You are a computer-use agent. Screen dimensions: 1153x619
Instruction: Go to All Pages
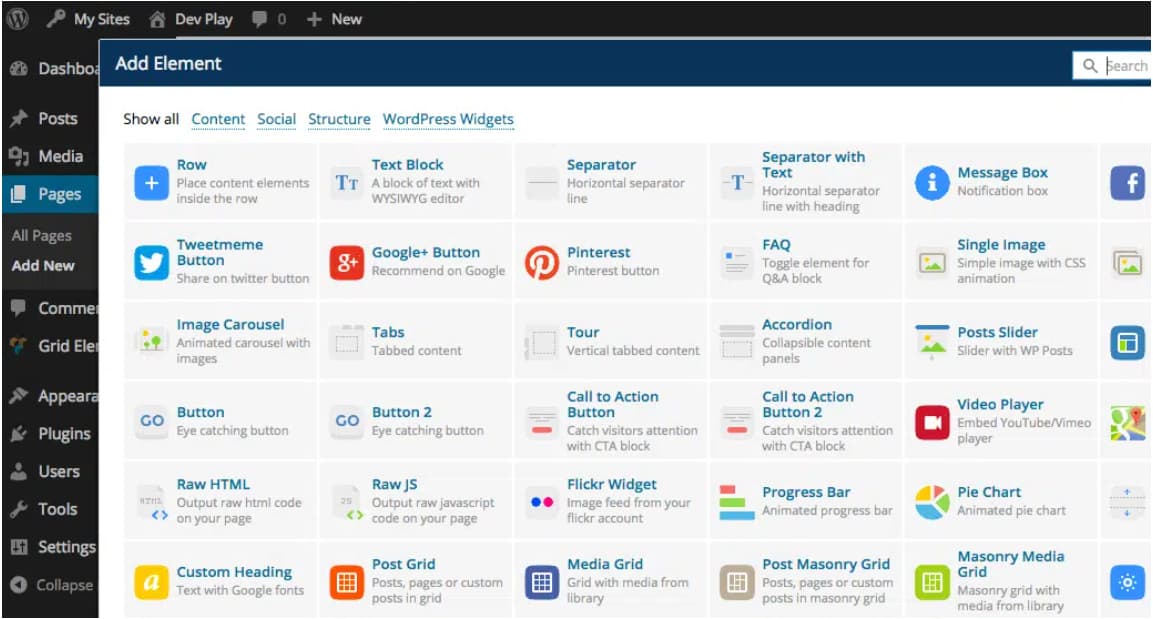pyautogui.click(x=42, y=236)
